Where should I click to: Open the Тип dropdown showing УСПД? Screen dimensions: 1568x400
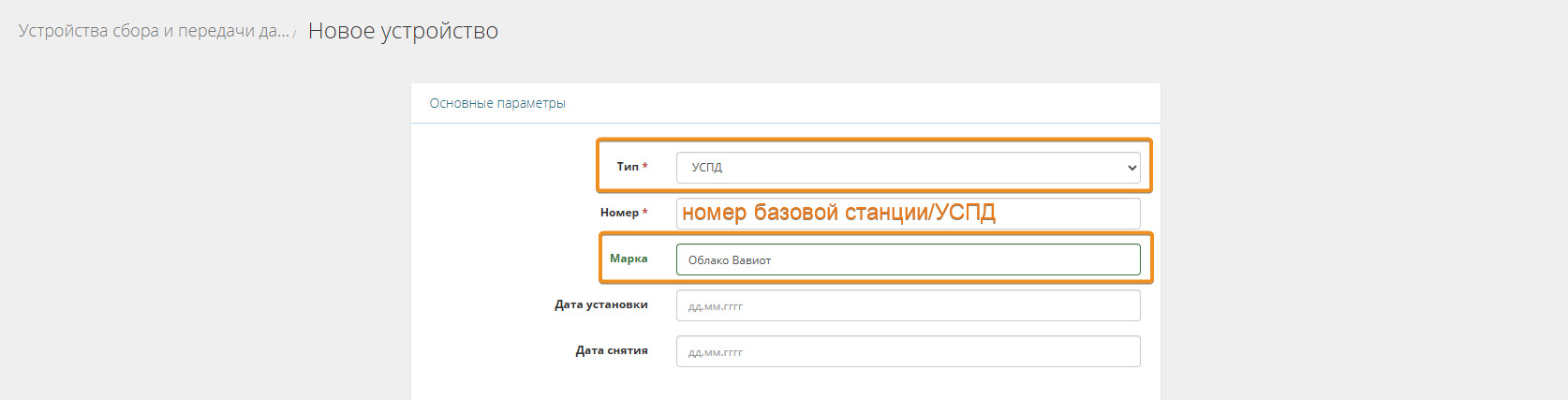pyautogui.click(x=907, y=168)
